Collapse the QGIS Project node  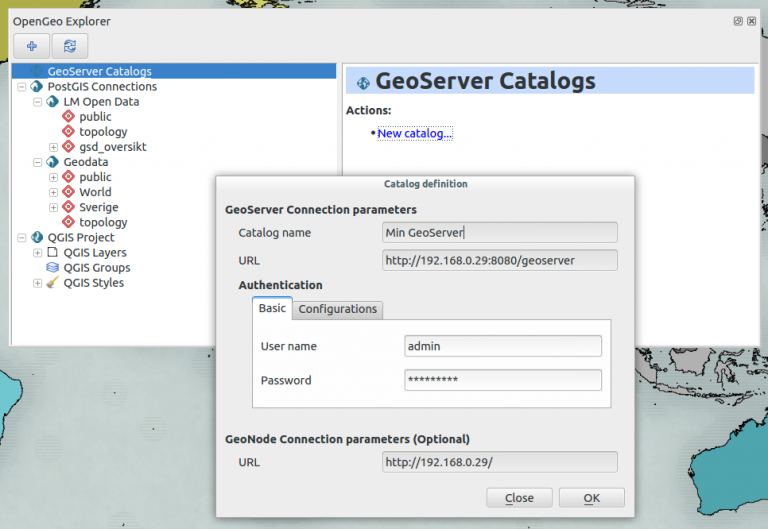[x=22, y=238]
